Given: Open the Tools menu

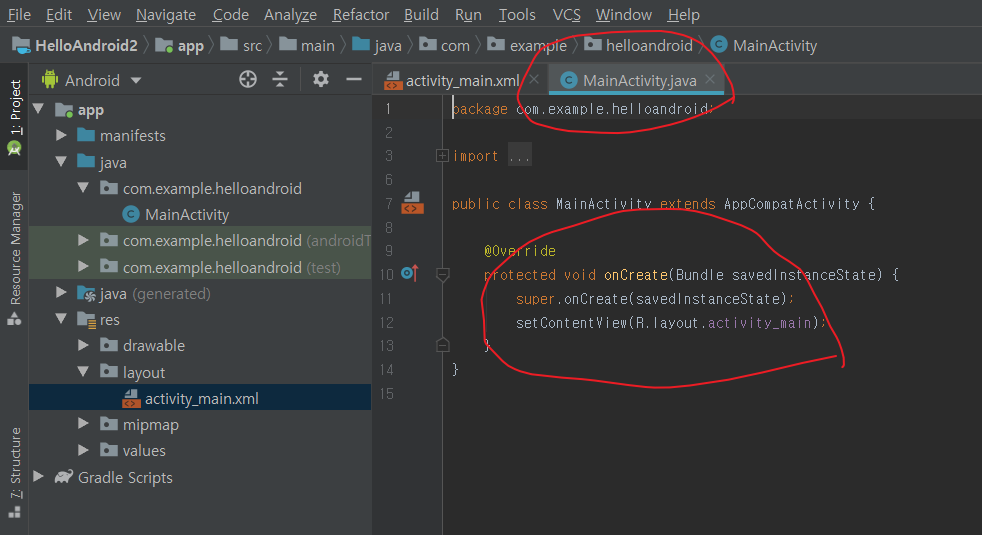Looking at the screenshot, I should pyautogui.click(x=517, y=14).
